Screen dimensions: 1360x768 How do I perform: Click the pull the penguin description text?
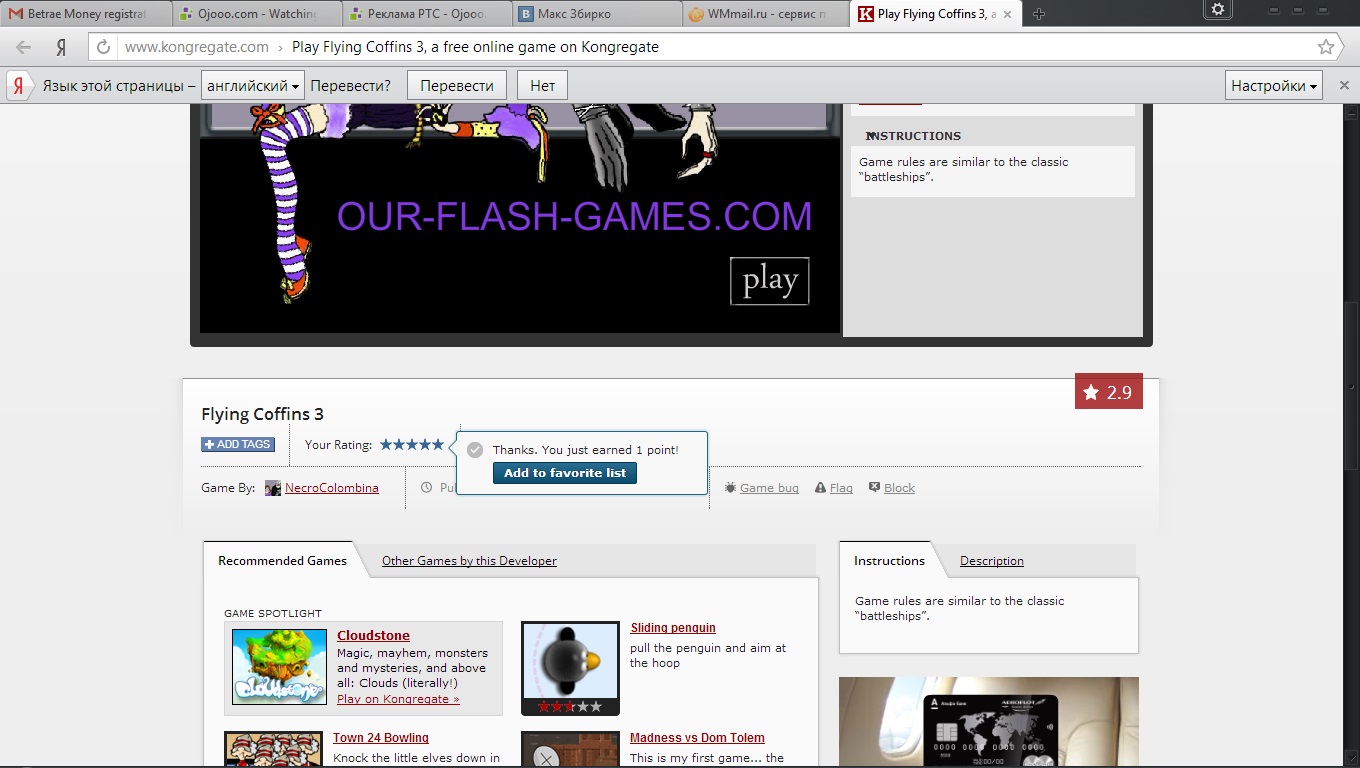pyautogui.click(x=708, y=655)
